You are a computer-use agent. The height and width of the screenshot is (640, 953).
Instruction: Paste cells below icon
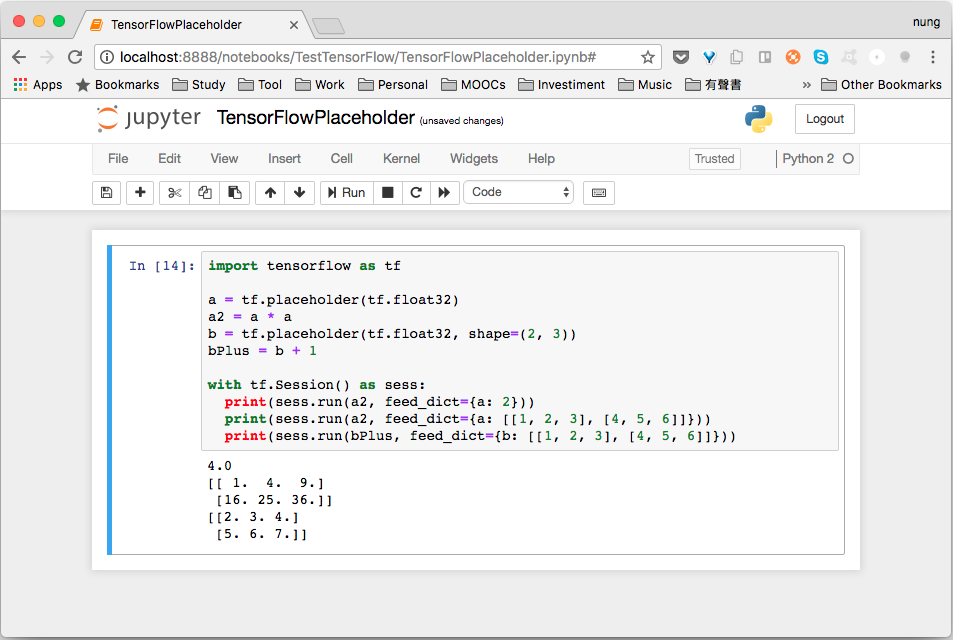(x=235, y=193)
